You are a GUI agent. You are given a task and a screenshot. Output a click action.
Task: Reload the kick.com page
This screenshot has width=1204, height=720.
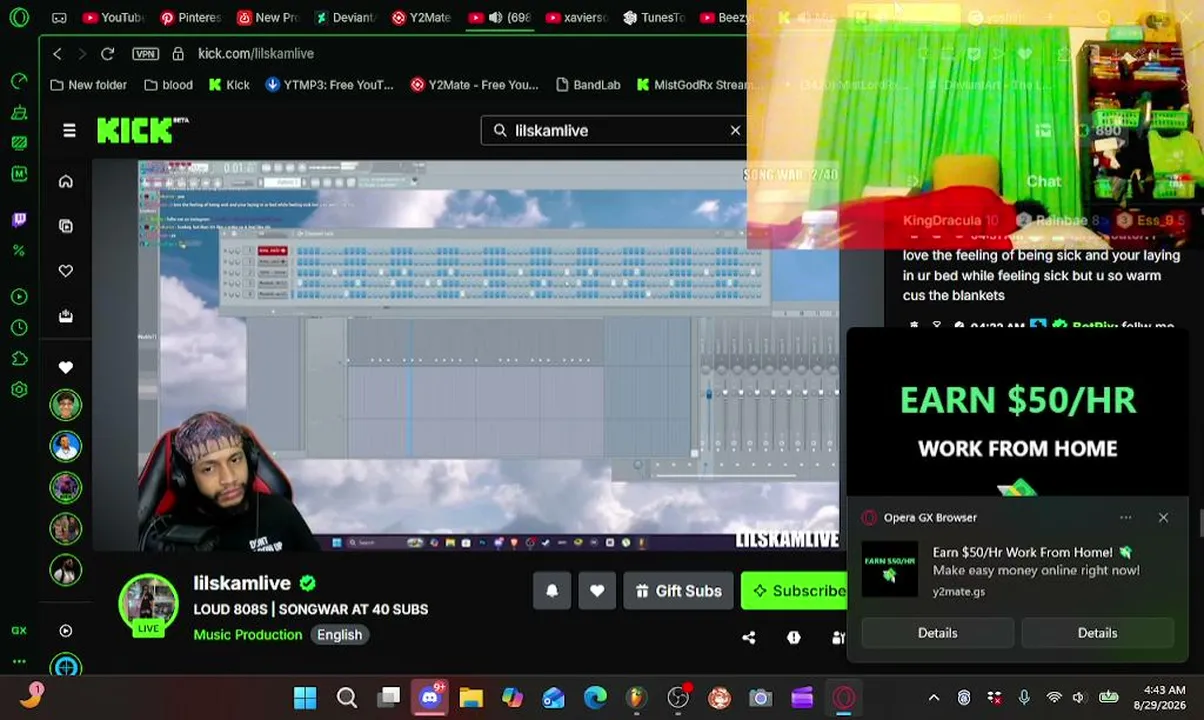tap(107, 53)
